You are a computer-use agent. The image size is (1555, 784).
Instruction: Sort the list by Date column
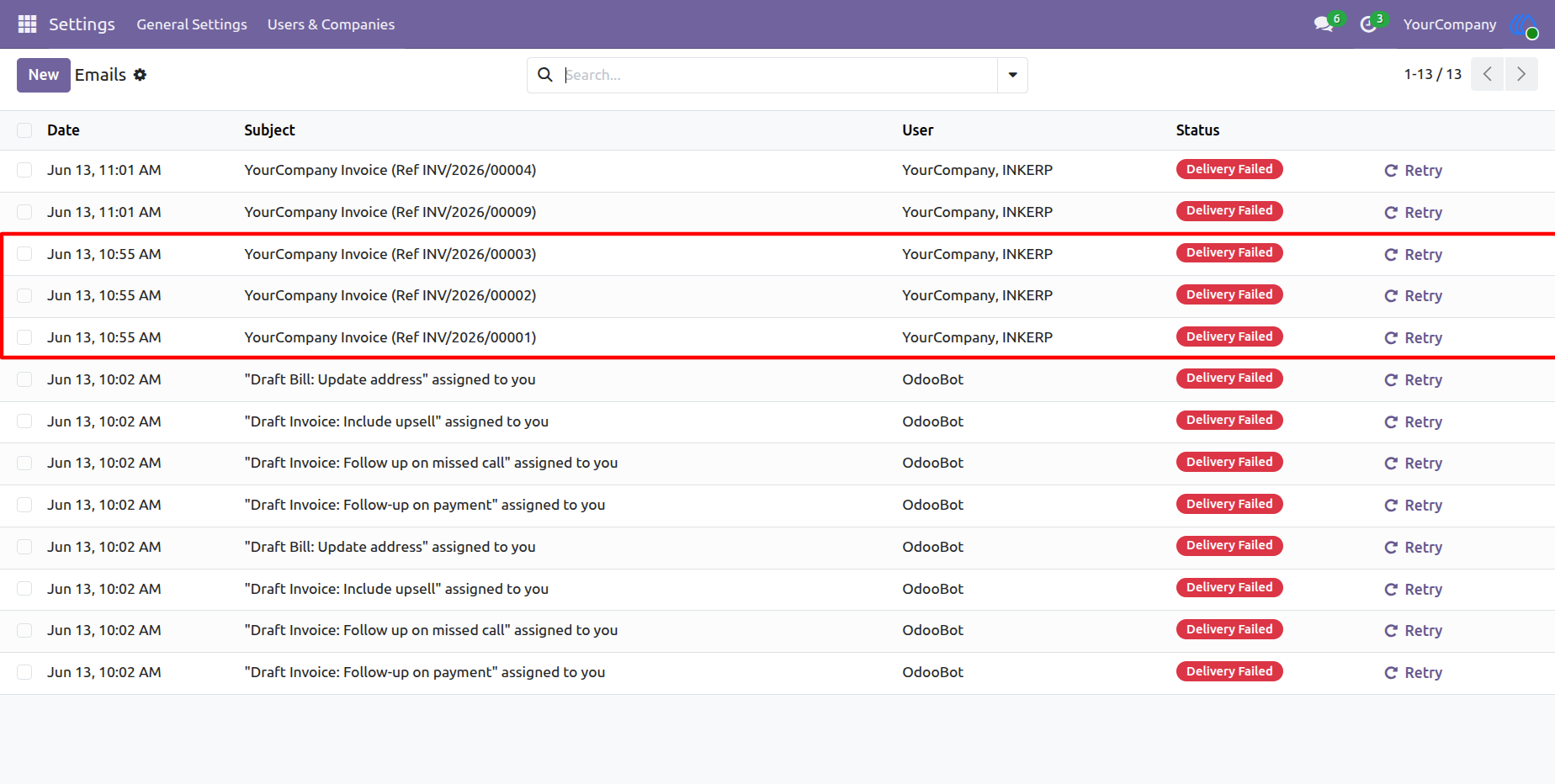63,130
